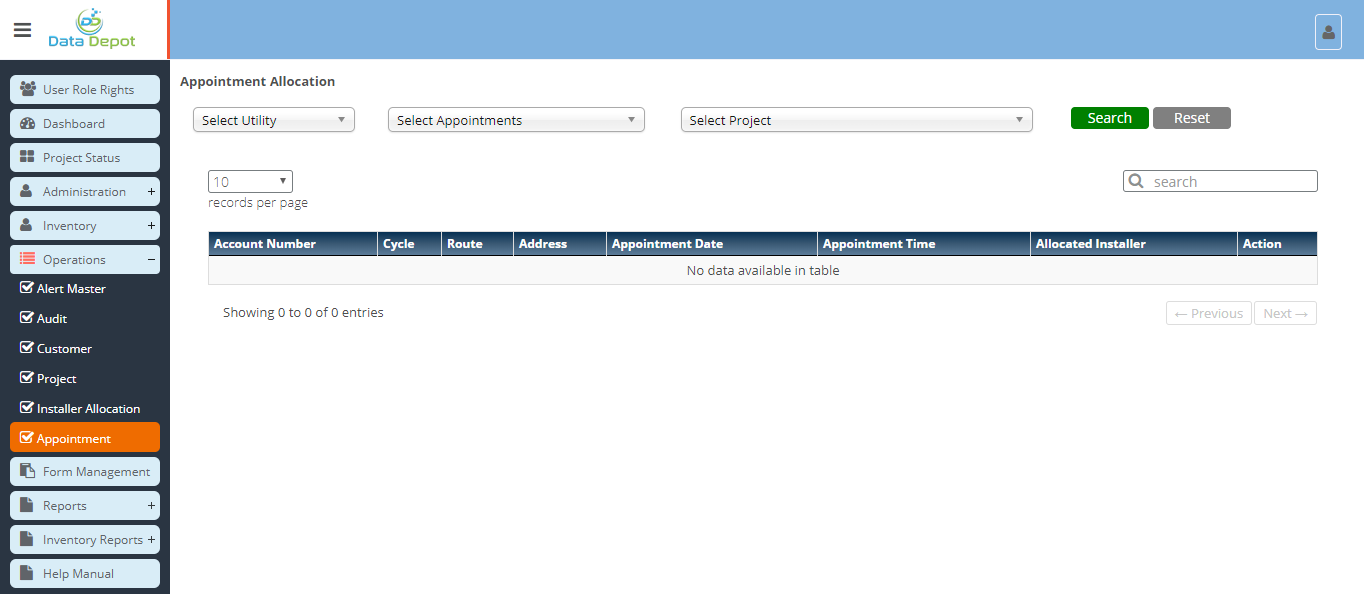The height and width of the screenshot is (594, 1364).
Task: Click the gray Reset button
Action: (1191, 118)
